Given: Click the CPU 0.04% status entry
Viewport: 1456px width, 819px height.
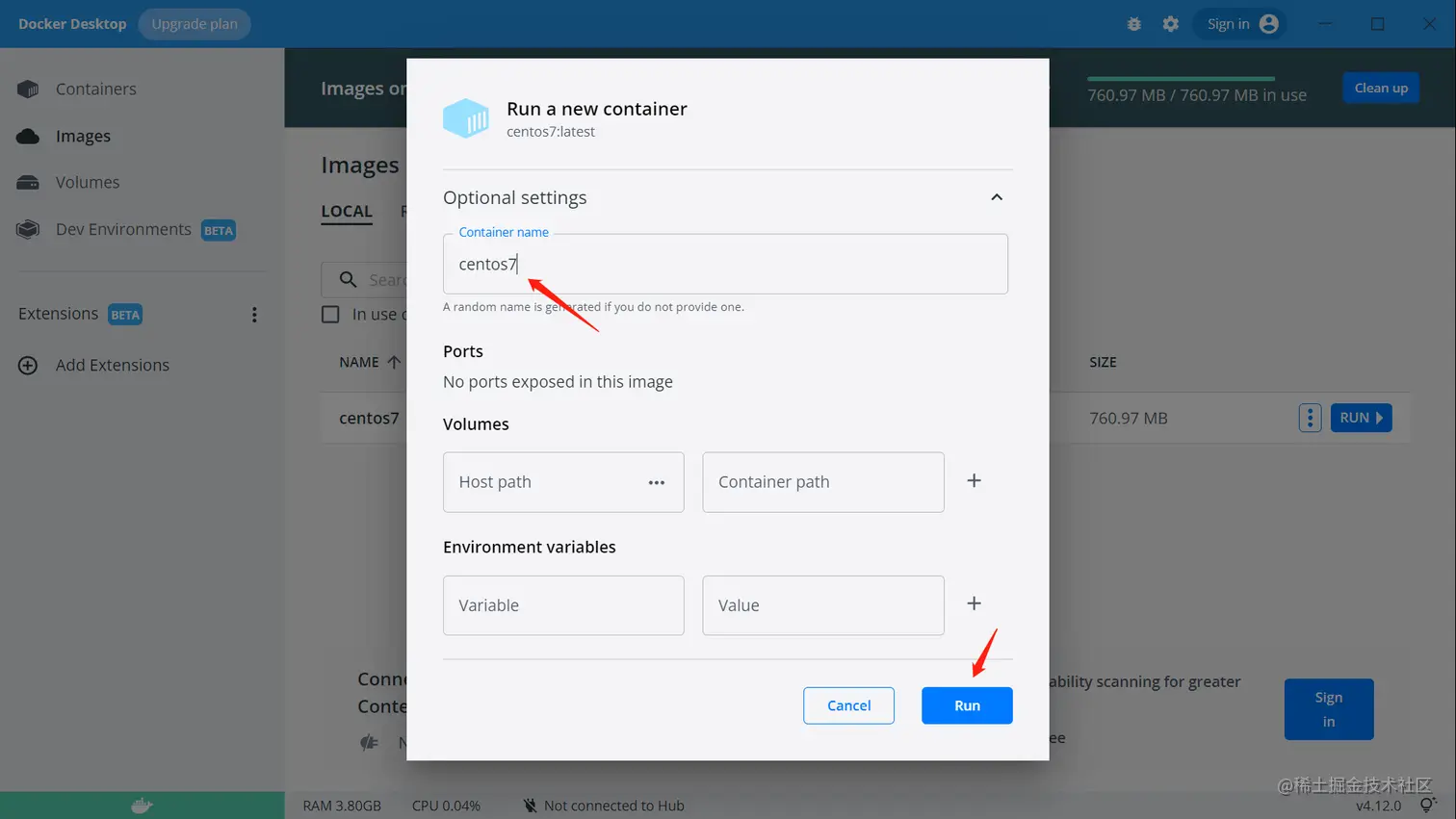Looking at the screenshot, I should pos(446,806).
